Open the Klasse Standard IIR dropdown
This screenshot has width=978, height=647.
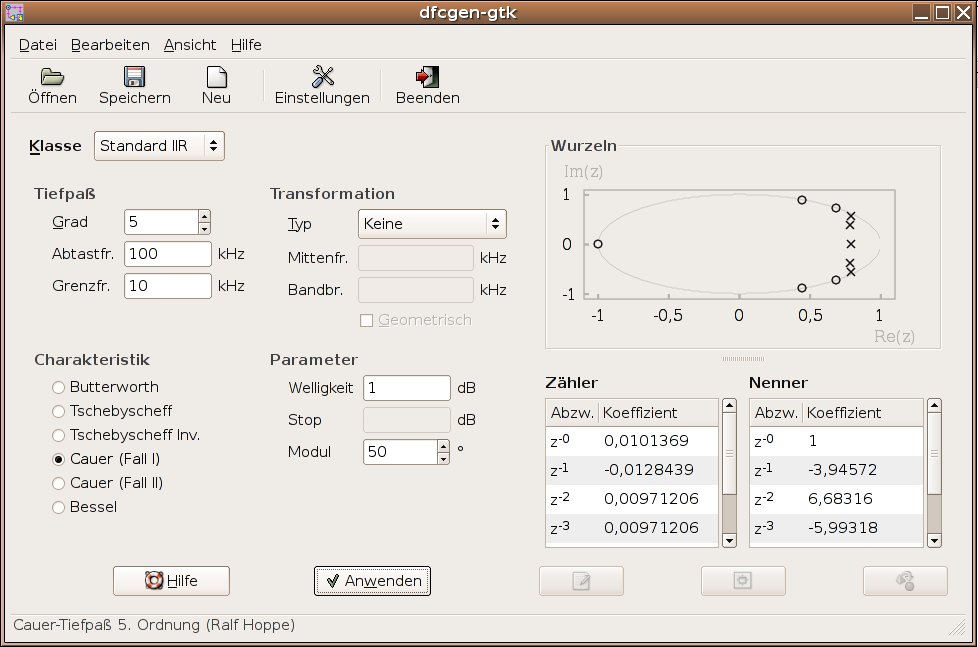tap(159, 146)
